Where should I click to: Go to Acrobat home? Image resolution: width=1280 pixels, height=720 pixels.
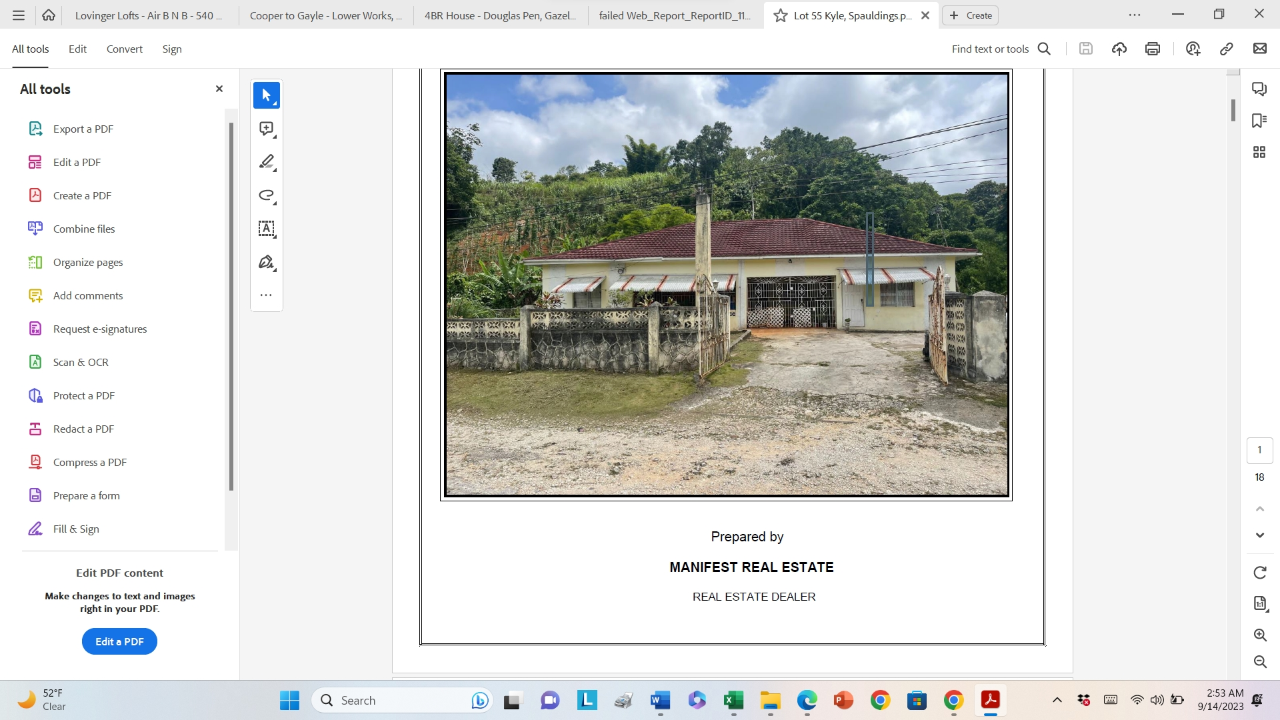click(x=48, y=15)
